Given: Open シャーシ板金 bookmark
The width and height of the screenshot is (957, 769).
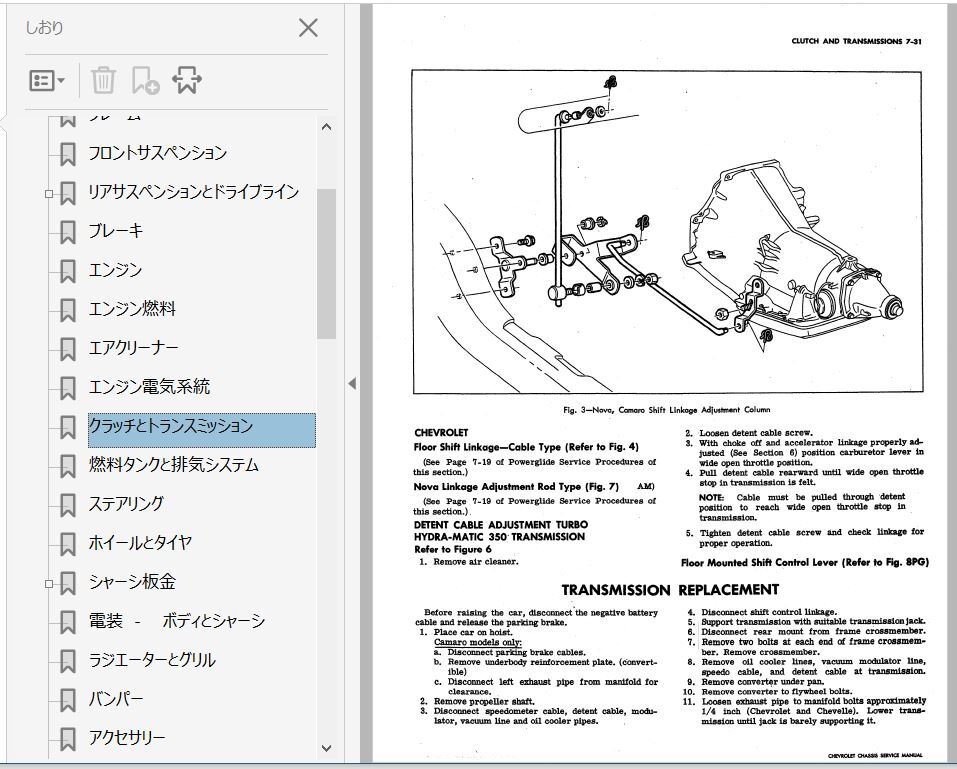Looking at the screenshot, I should (x=132, y=582).
